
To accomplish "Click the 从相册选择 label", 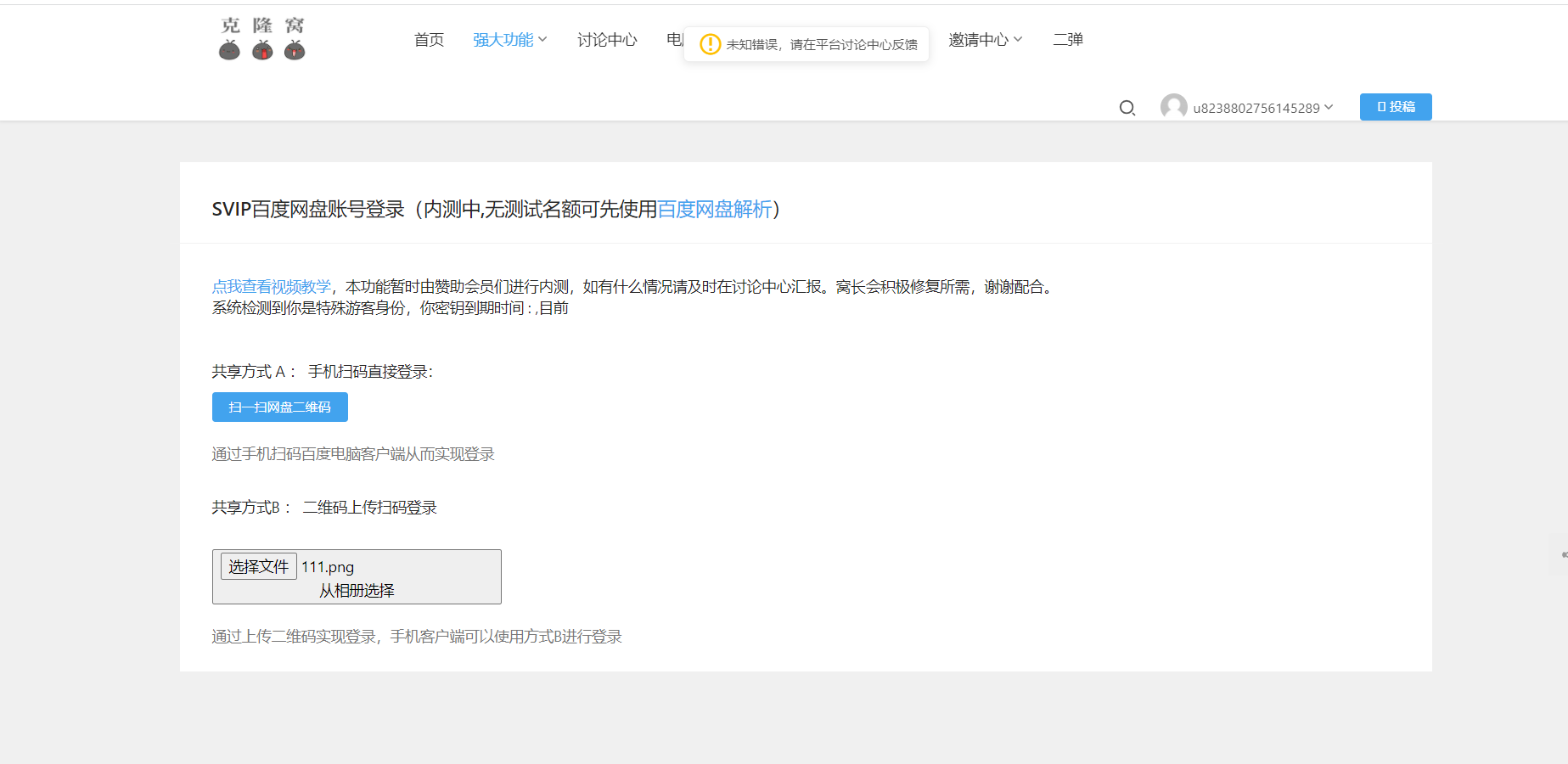I will click(x=357, y=591).
